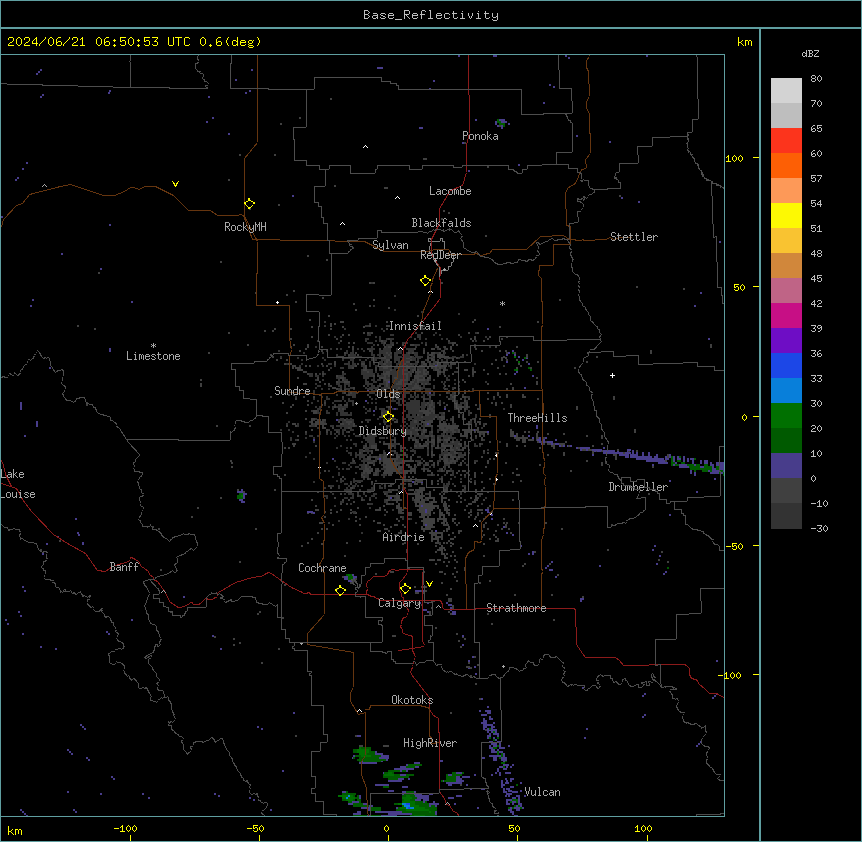Click the 80 value on dBZ legend
This screenshot has width=862, height=842.
tap(816, 79)
